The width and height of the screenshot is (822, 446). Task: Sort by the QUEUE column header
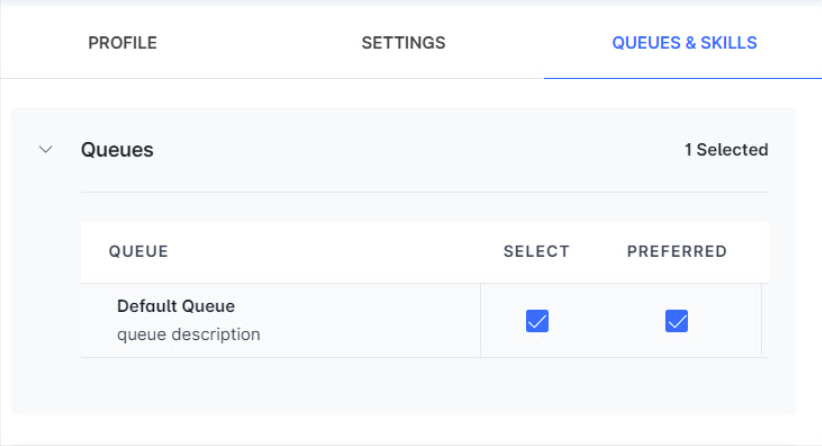138,252
